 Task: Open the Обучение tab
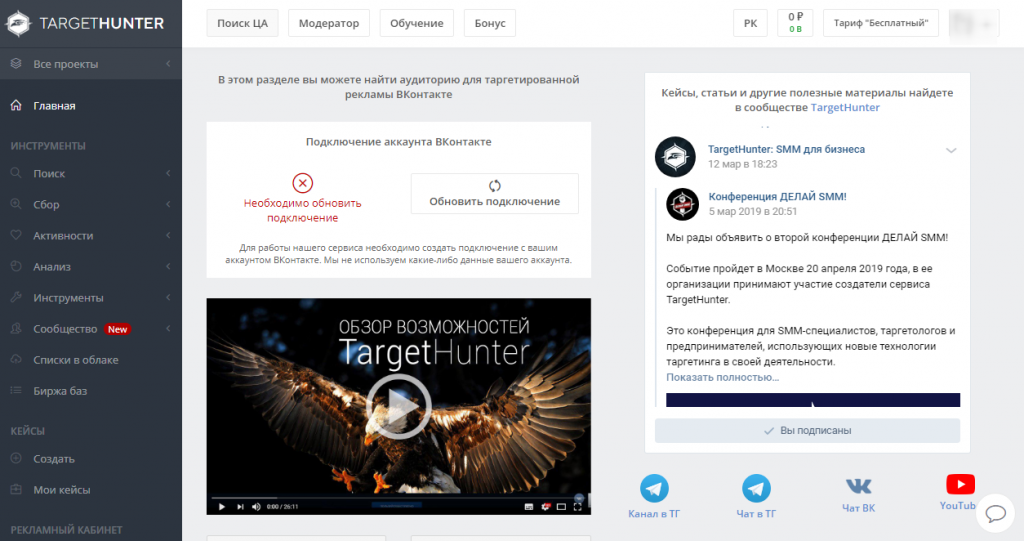(417, 23)
